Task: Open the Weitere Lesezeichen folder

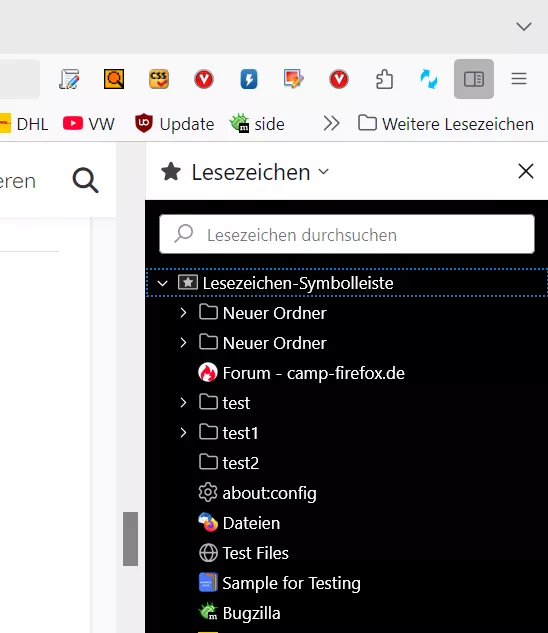Action: tap(446, 124)
